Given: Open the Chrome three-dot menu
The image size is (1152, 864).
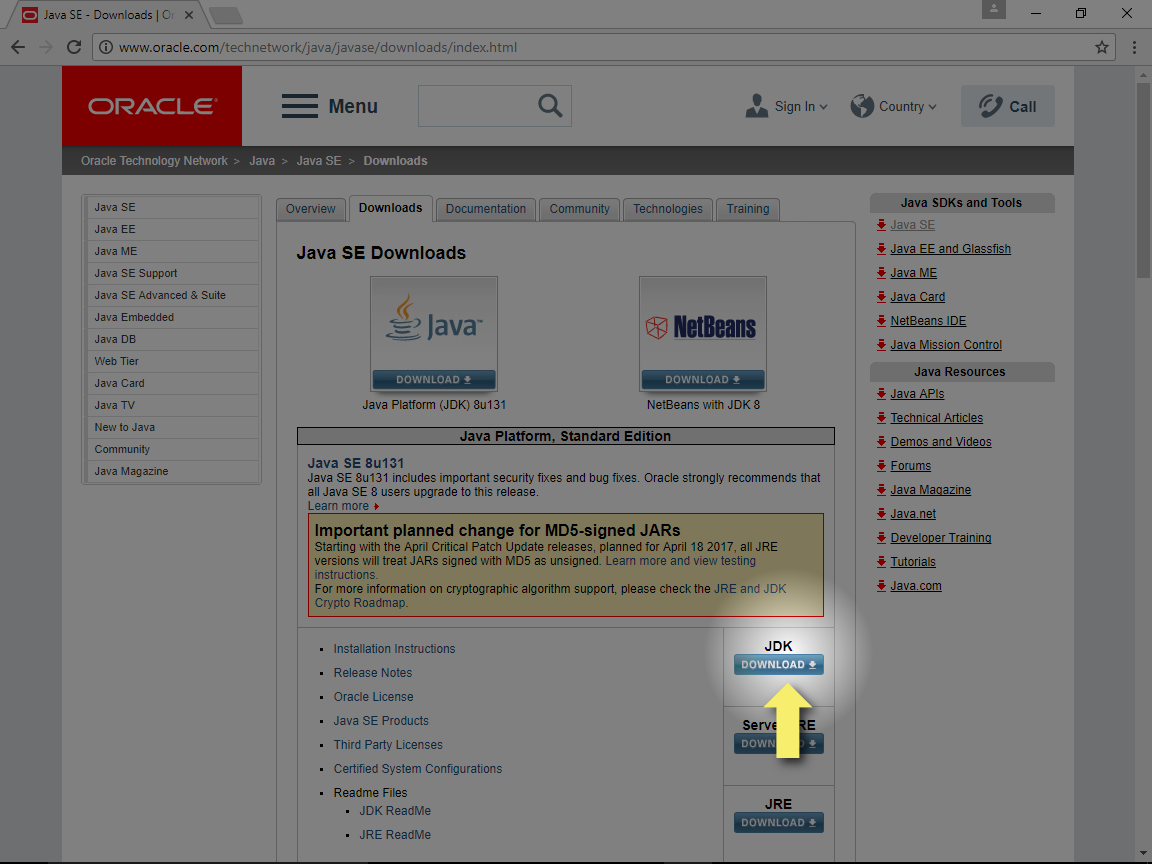Looking at the screenshot, I should point(1134,47).
